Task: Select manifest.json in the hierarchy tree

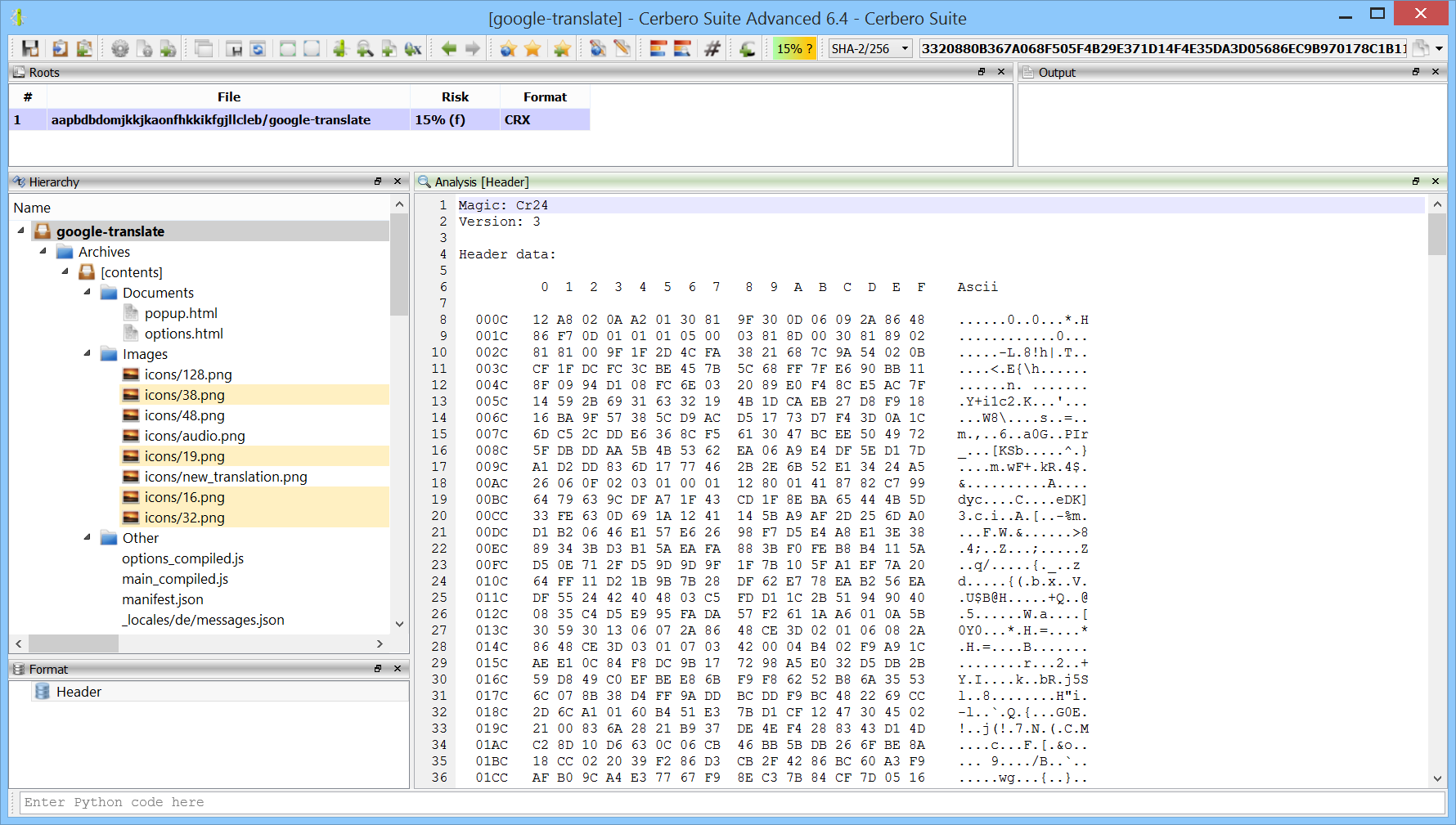Action: tap(163, 599)
